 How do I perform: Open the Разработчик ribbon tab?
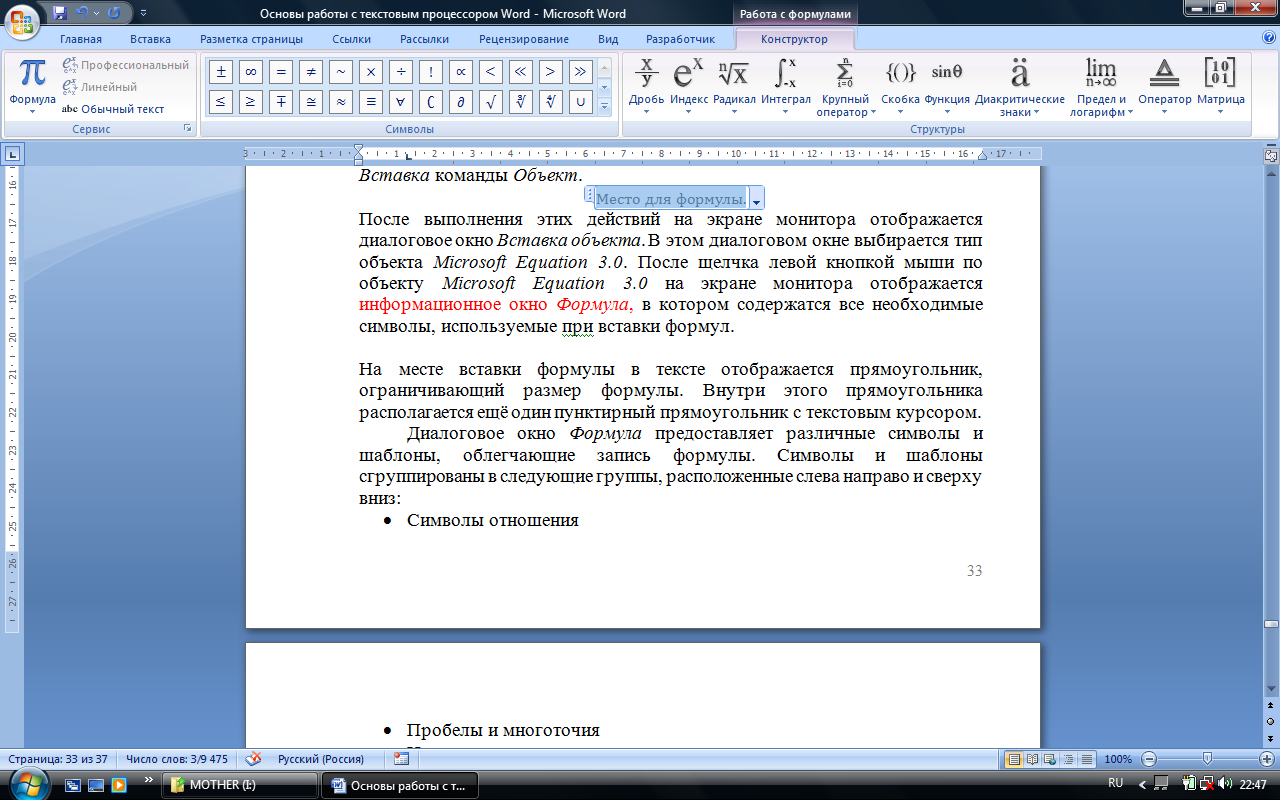point(681,39)
